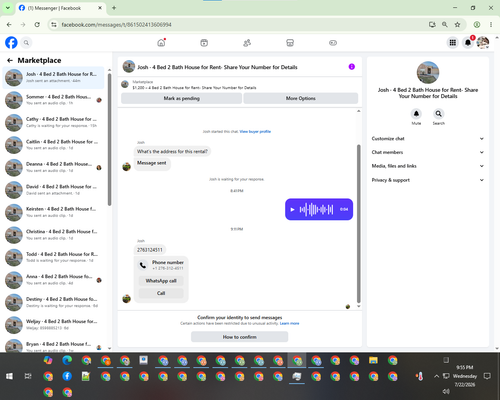Click More Options button
This screenshot has width=500, height=400.
301,98
